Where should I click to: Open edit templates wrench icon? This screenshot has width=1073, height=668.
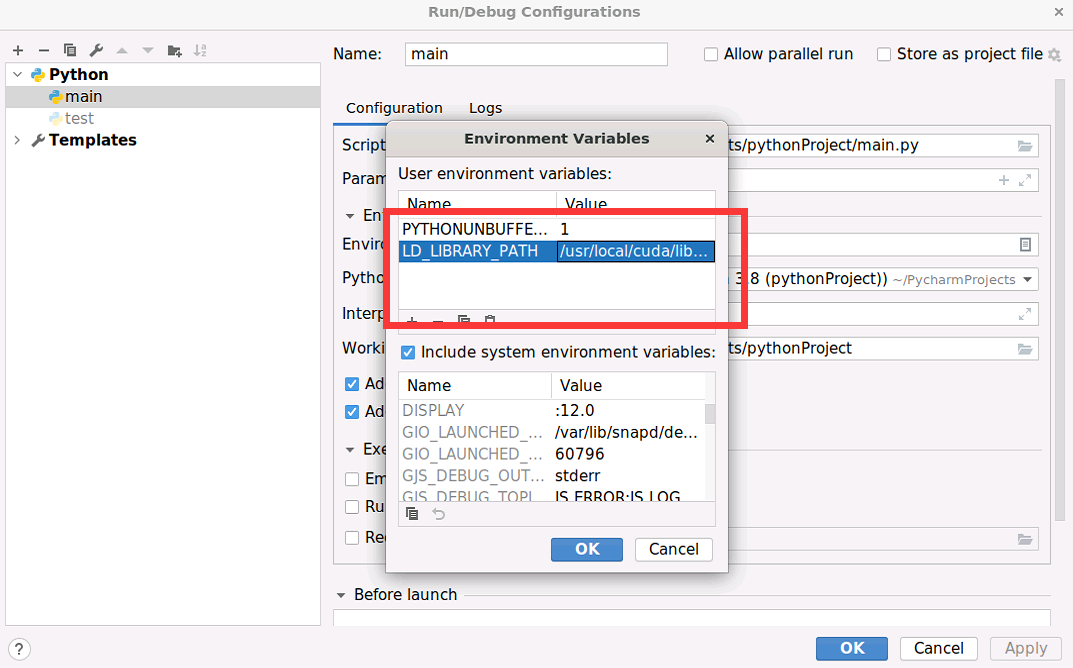96,50
